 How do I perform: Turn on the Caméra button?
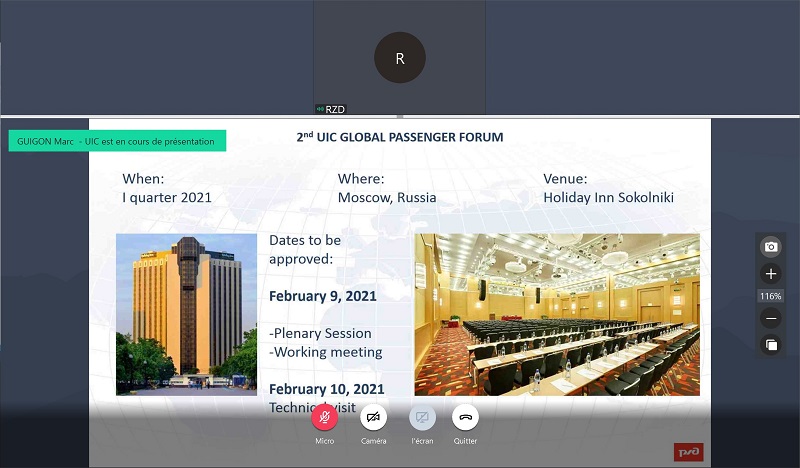(373, 417)
